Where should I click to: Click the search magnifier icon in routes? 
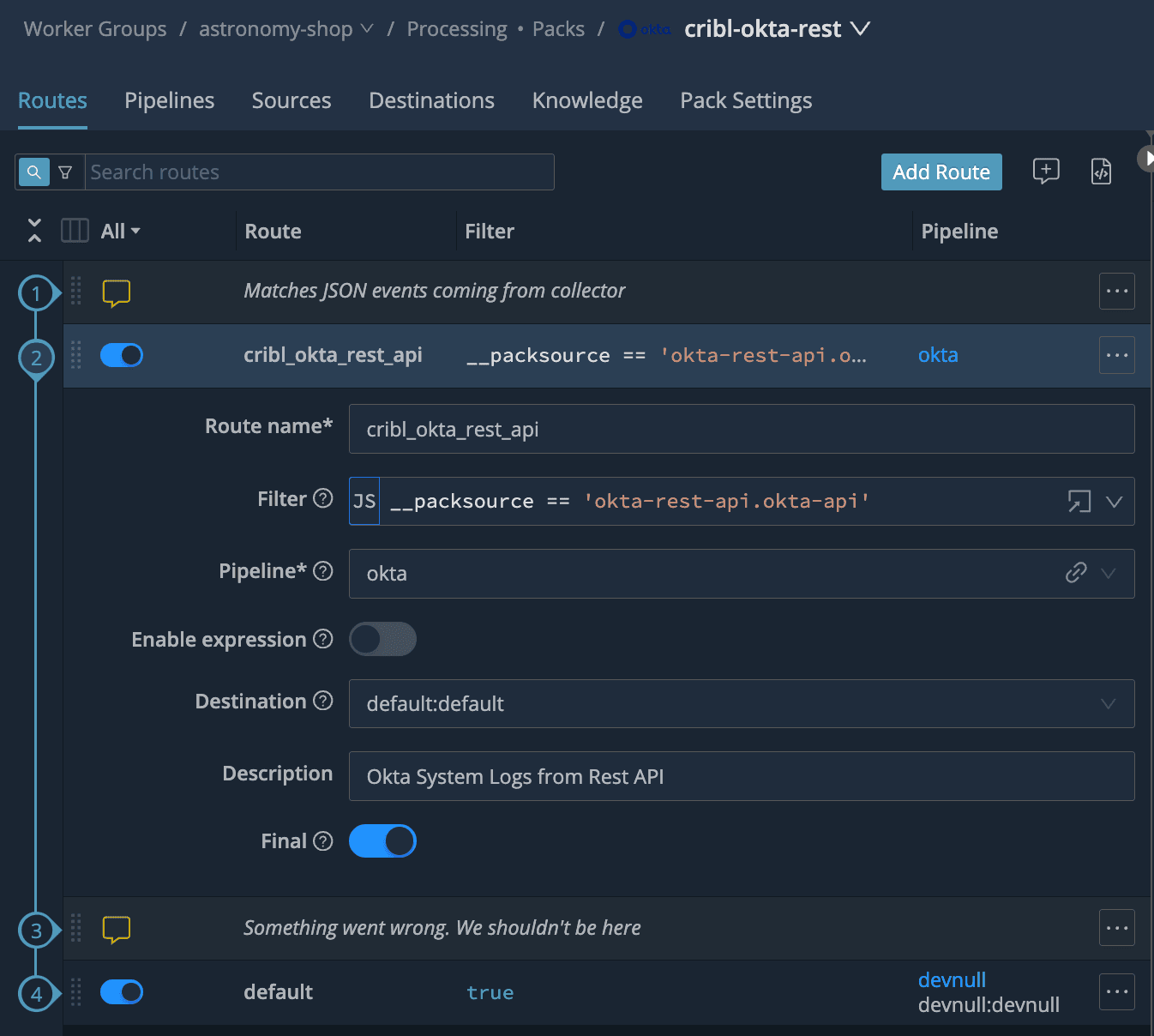33,172
